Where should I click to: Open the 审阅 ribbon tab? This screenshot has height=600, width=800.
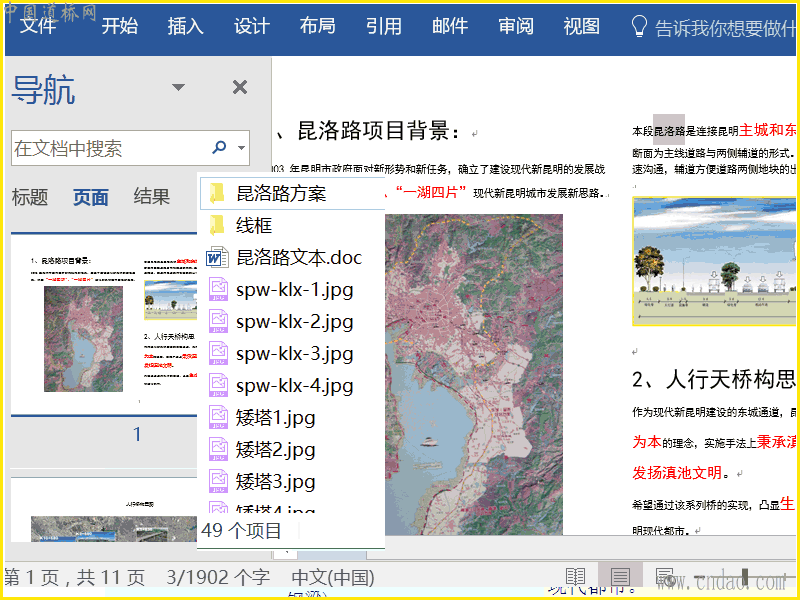point(516,26)
